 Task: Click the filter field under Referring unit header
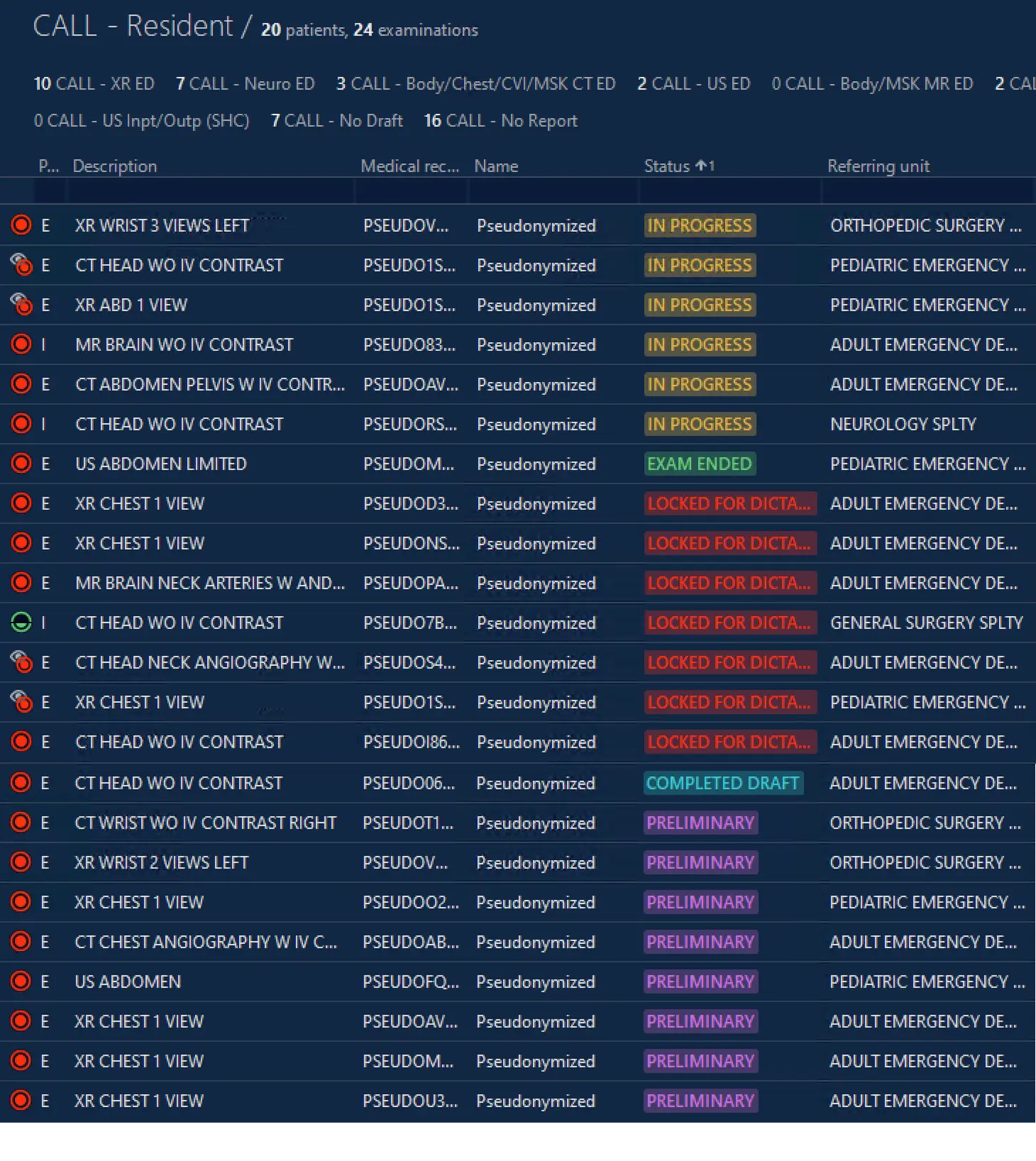(929, 191)
